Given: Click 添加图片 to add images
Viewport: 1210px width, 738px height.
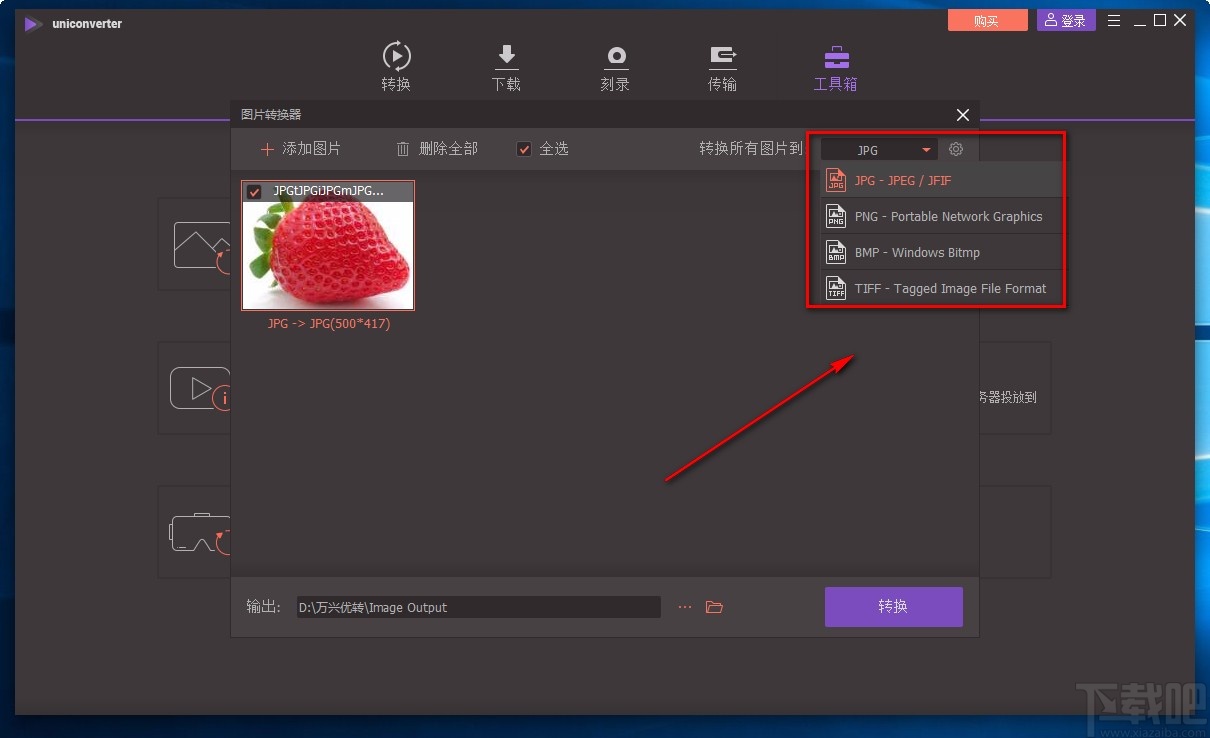Looking at the screenshot, I should [x=301, y=149].
